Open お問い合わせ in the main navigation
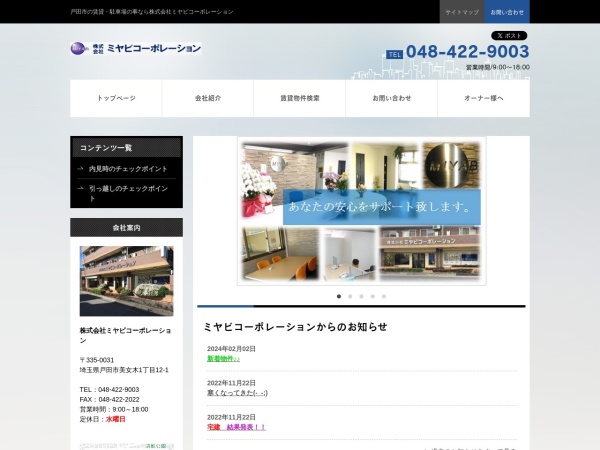 391,98
